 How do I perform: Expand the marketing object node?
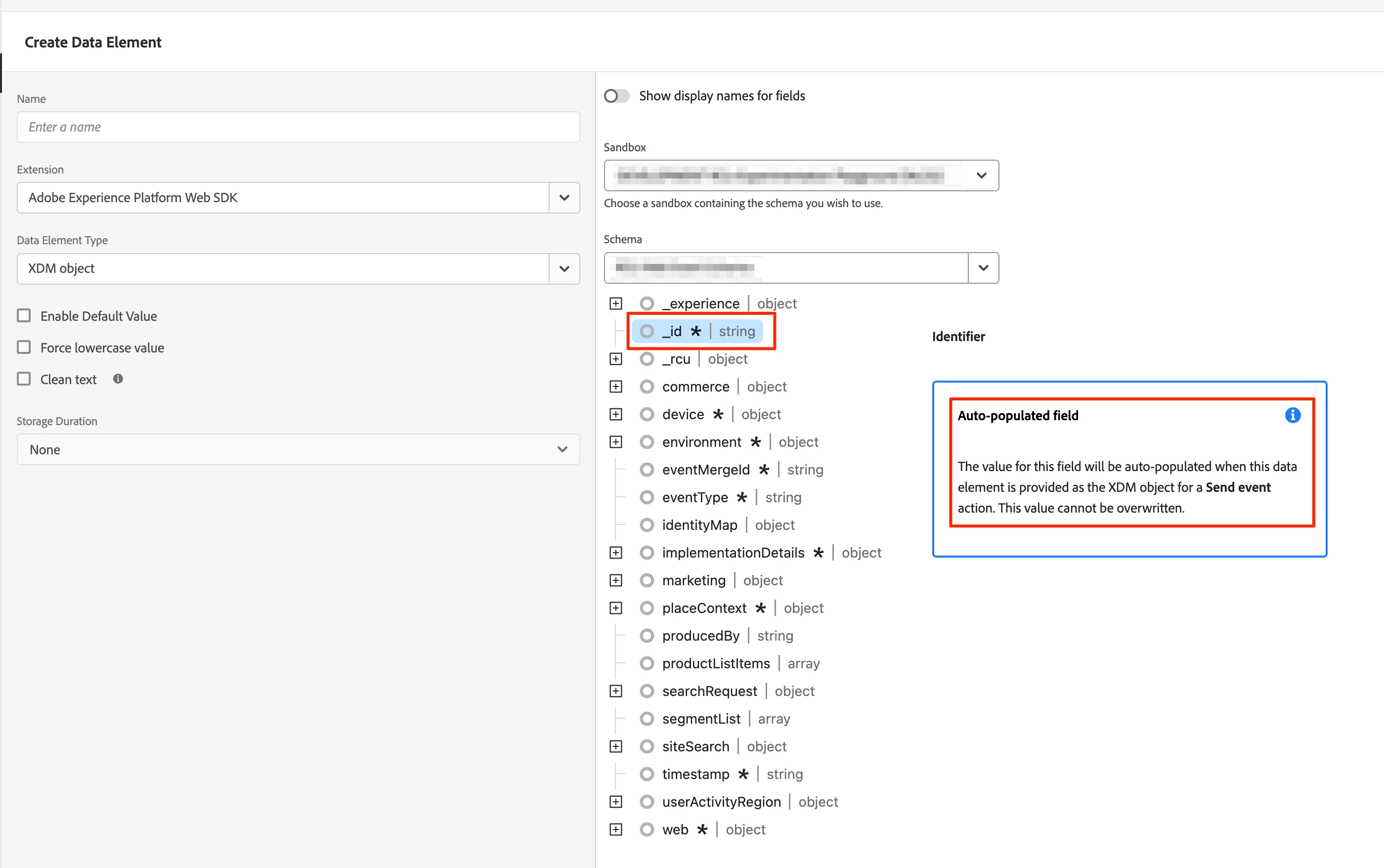click(x=616, y=580)
